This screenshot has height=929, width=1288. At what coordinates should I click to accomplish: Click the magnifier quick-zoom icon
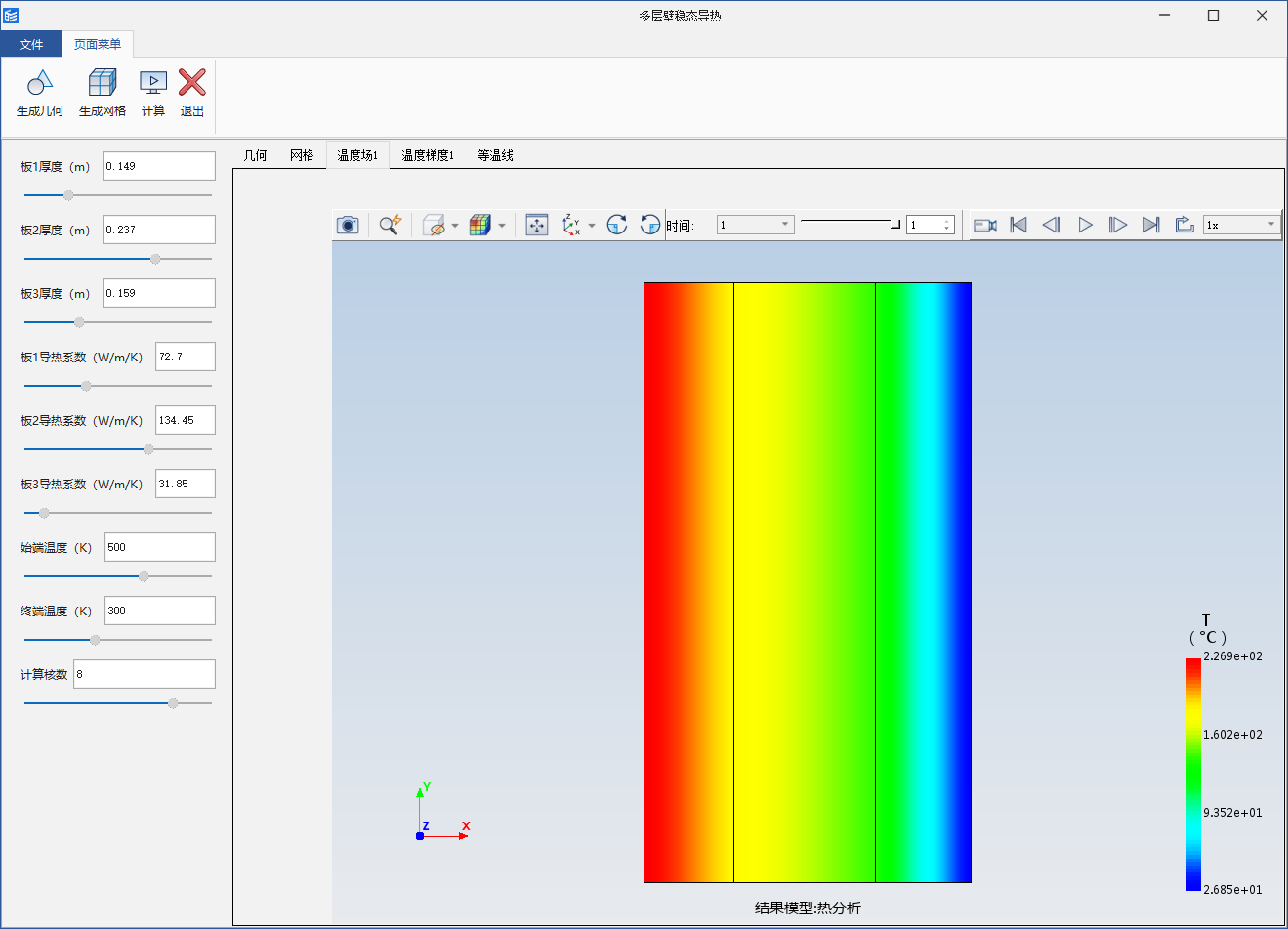click(391, 225)
